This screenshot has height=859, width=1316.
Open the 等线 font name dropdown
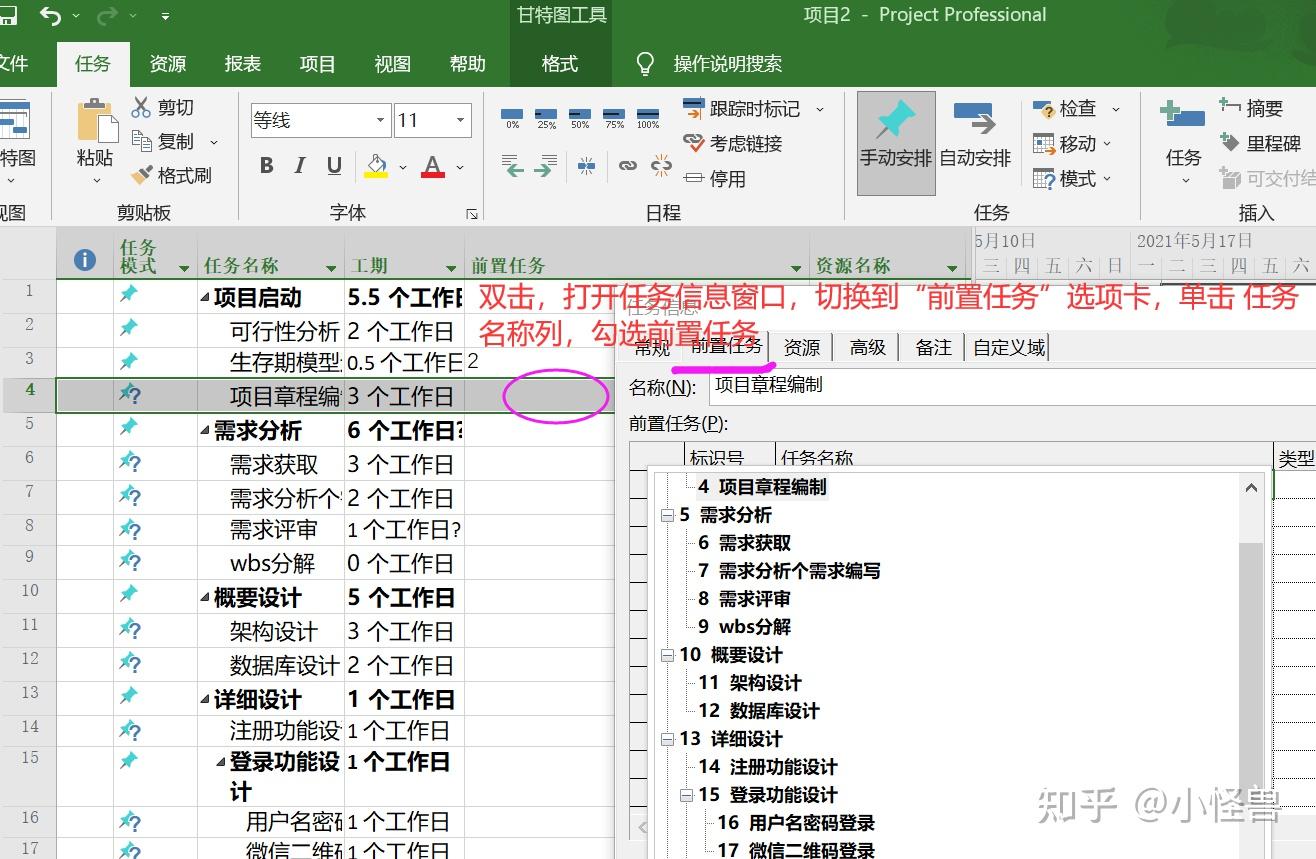pyautogui.click(x=380, y=120)
